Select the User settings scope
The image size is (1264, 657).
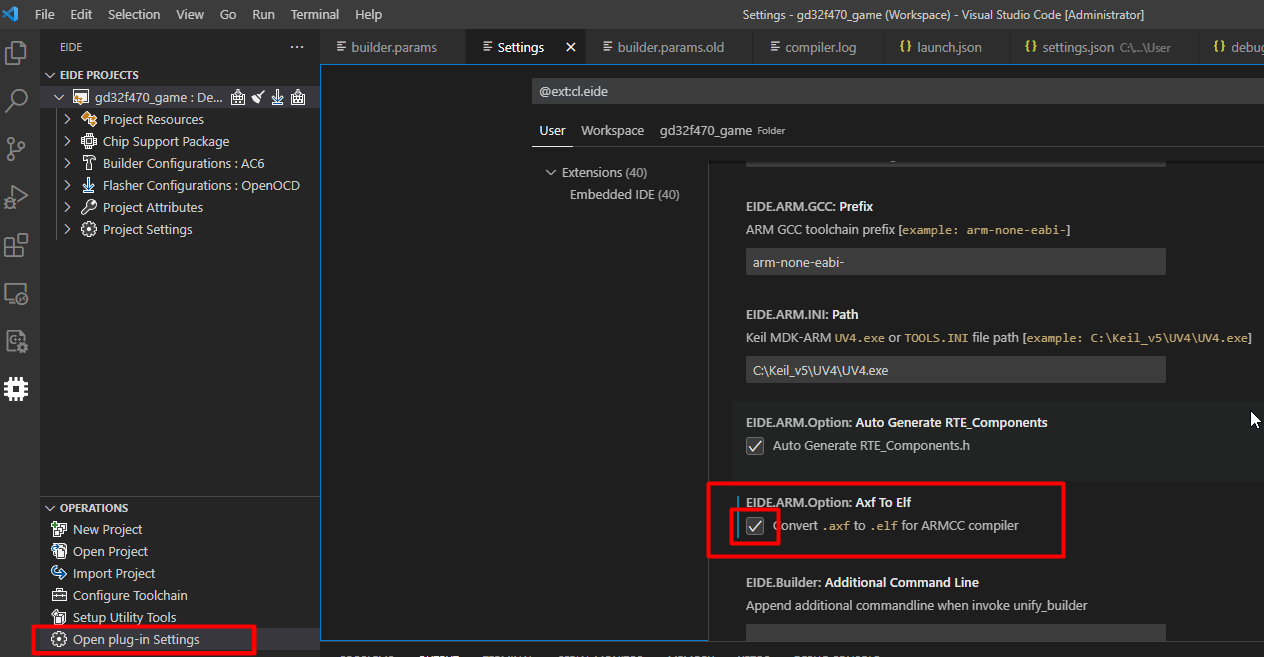point(552,130)
